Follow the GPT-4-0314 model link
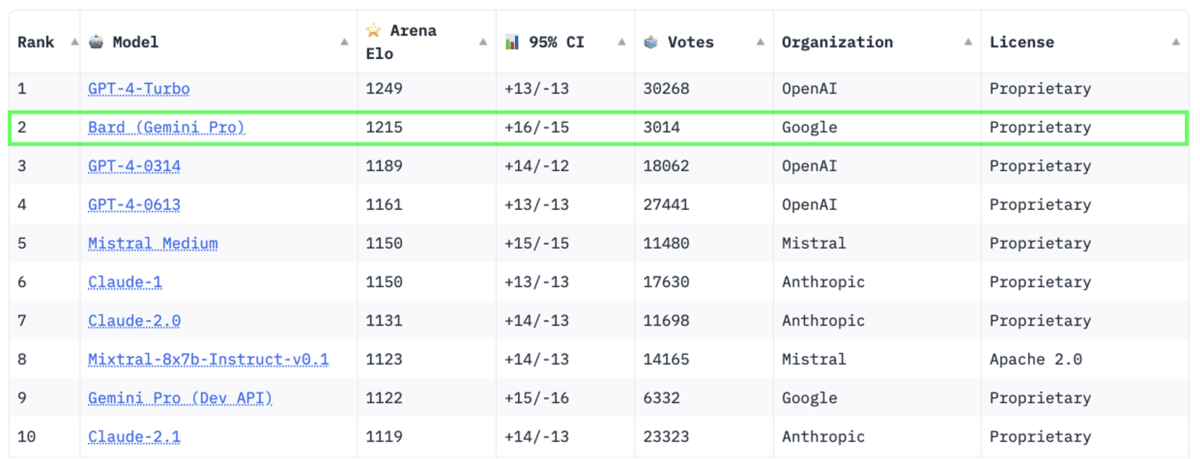This screenshot has width=1200, height=459. click(134, 166)
